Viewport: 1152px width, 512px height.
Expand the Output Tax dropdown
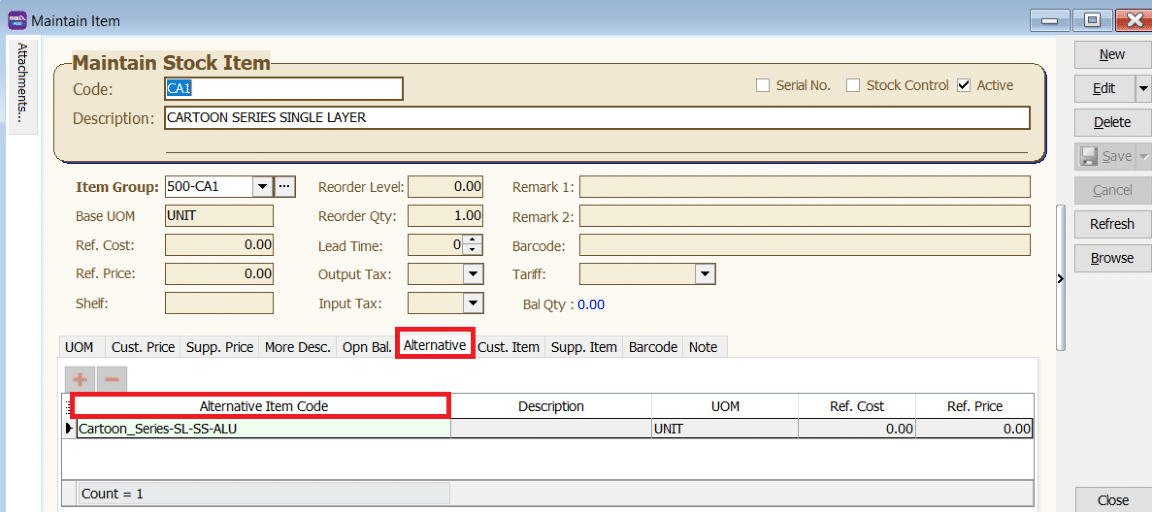point(472,274)
